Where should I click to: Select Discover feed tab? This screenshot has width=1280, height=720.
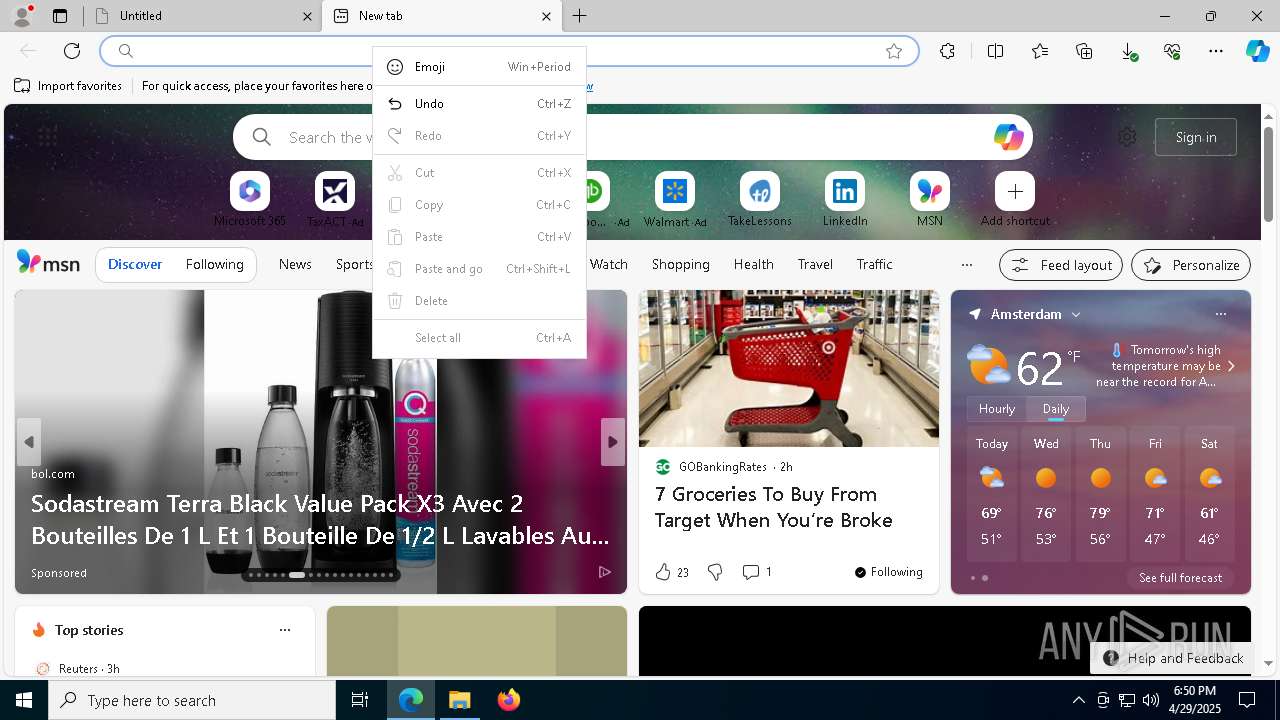click(135, 264)
